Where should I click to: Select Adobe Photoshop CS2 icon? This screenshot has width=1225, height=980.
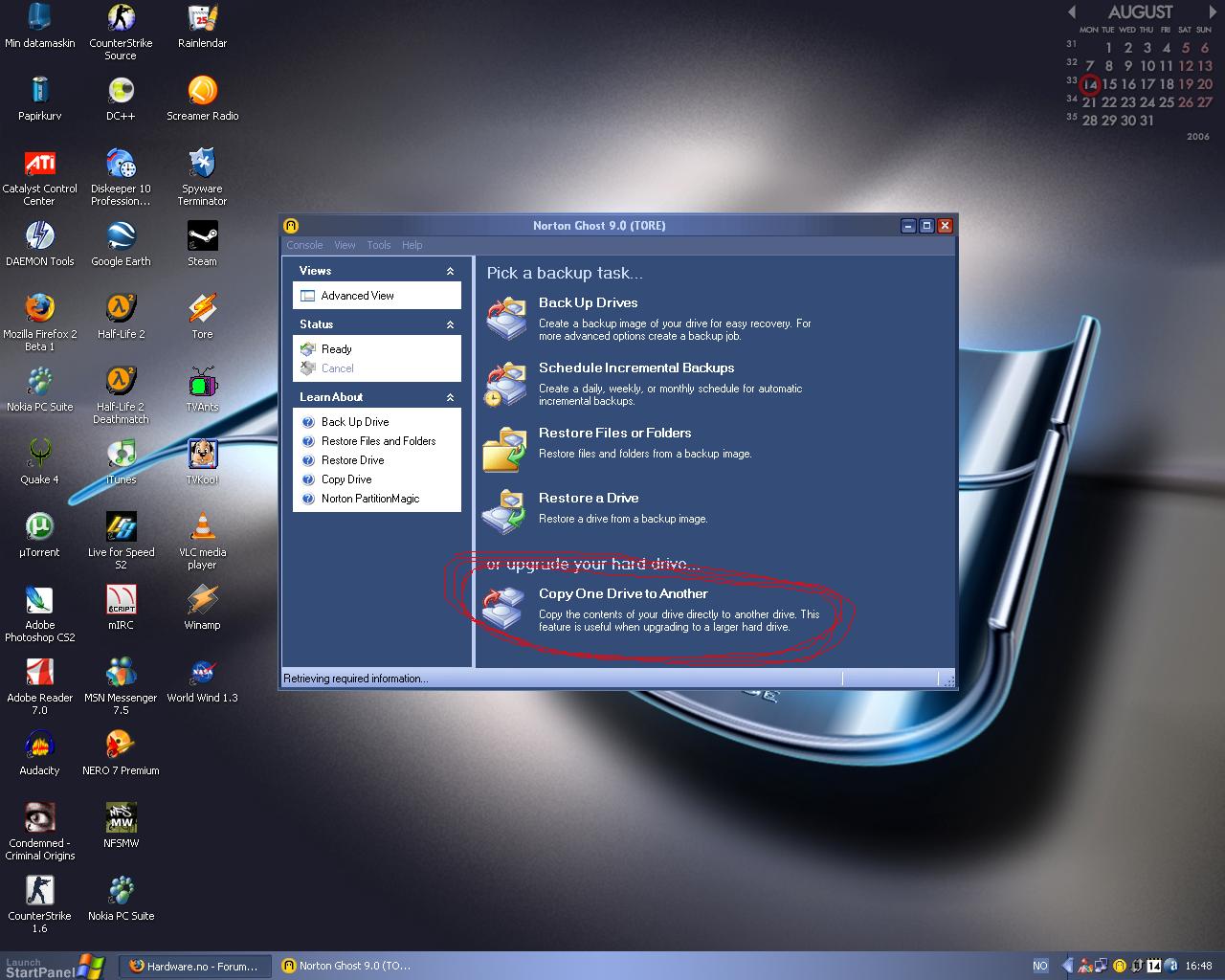pyautogui.click(x=39, y=613)
